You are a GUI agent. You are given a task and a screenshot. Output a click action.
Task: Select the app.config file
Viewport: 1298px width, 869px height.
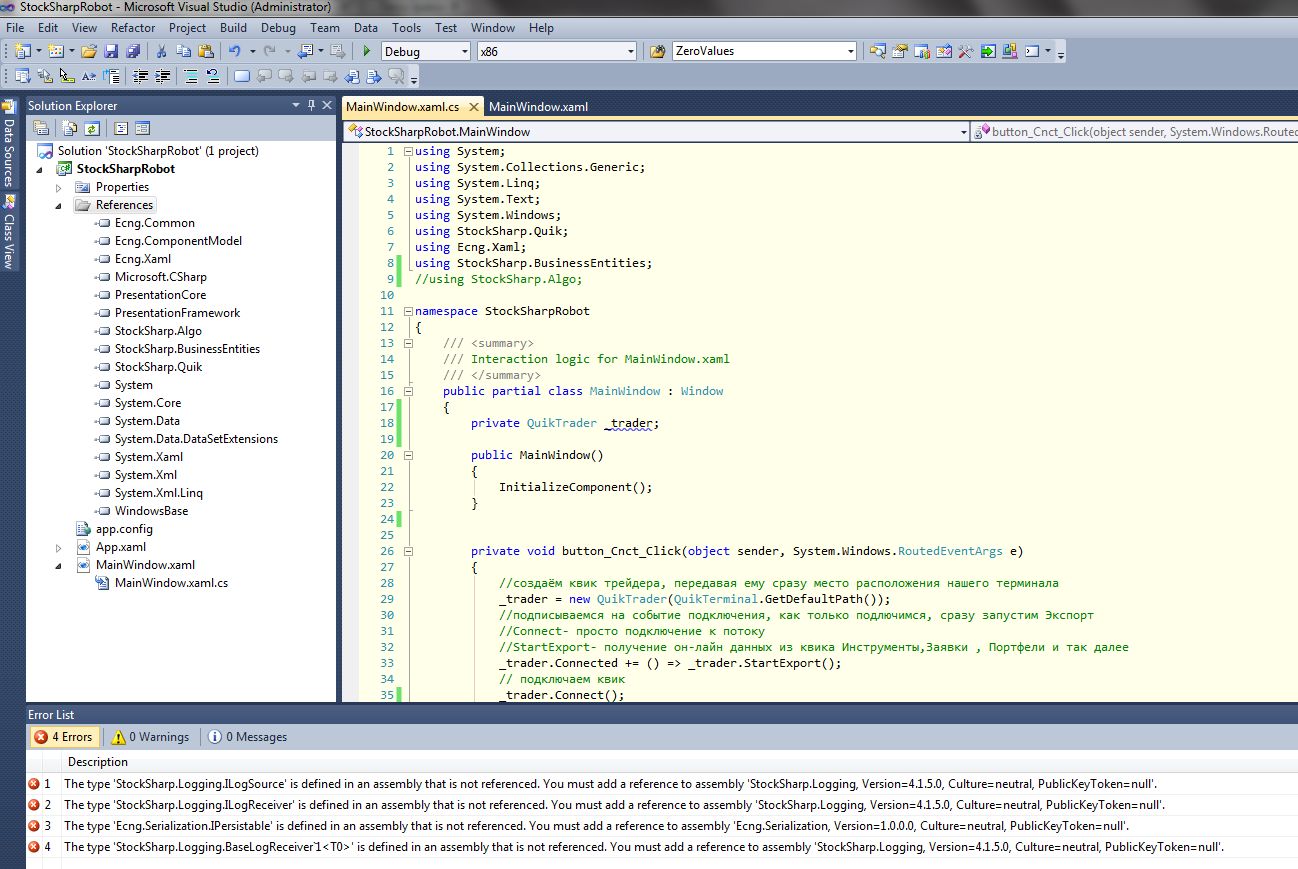click(124, 529)
